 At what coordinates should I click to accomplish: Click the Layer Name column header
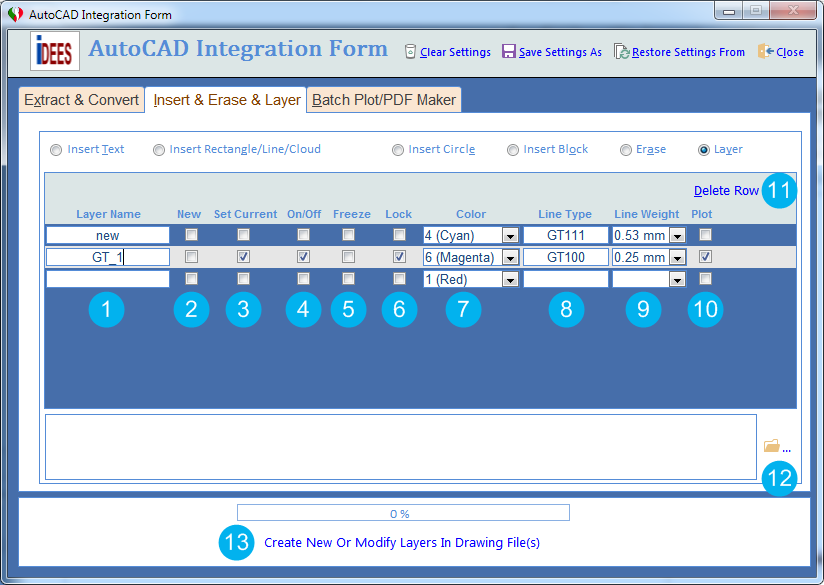[x=108, y=214]
